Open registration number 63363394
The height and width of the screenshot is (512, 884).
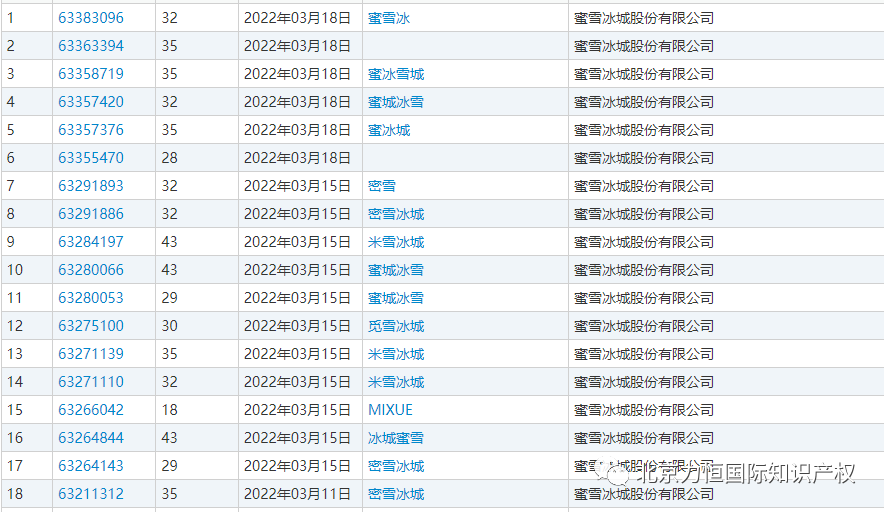(91, 46)
